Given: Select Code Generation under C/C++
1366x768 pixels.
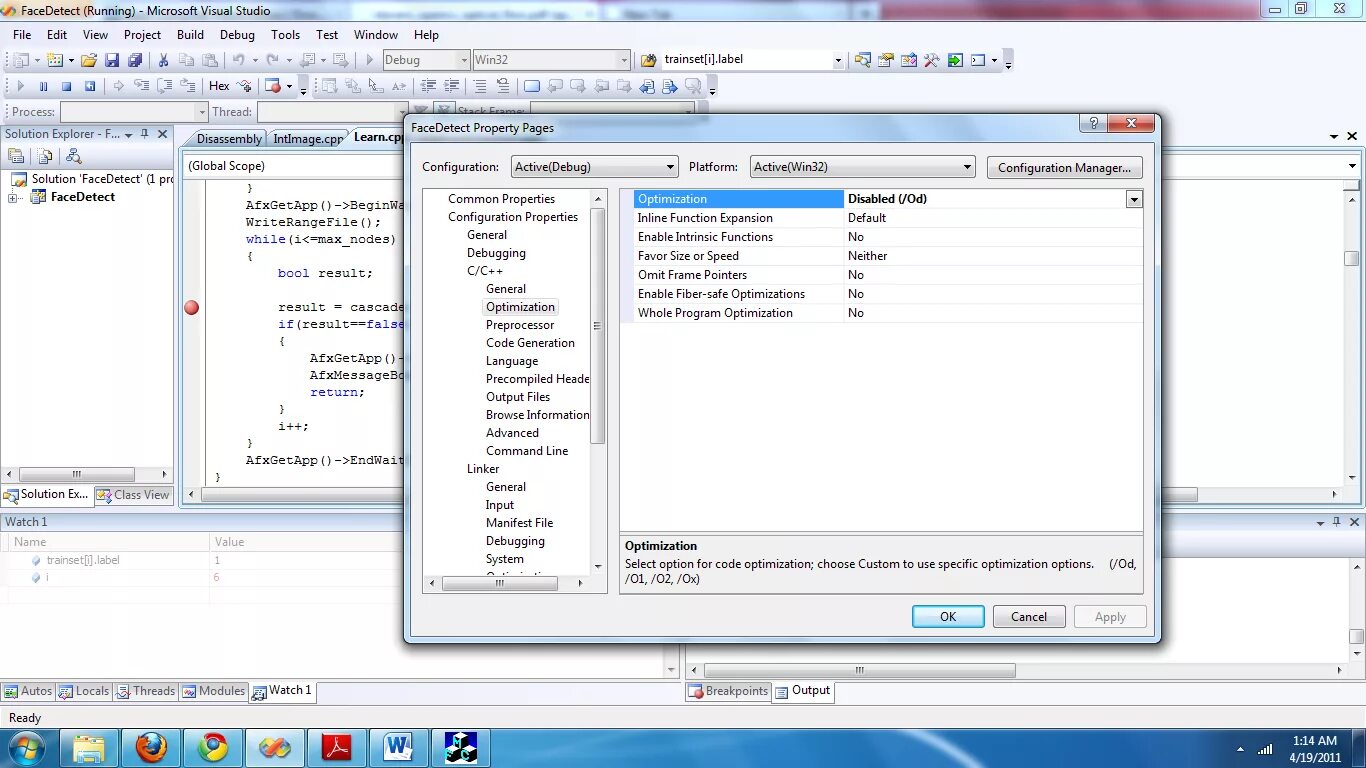Looking at the screenshot, I should (x=530, y=343).
